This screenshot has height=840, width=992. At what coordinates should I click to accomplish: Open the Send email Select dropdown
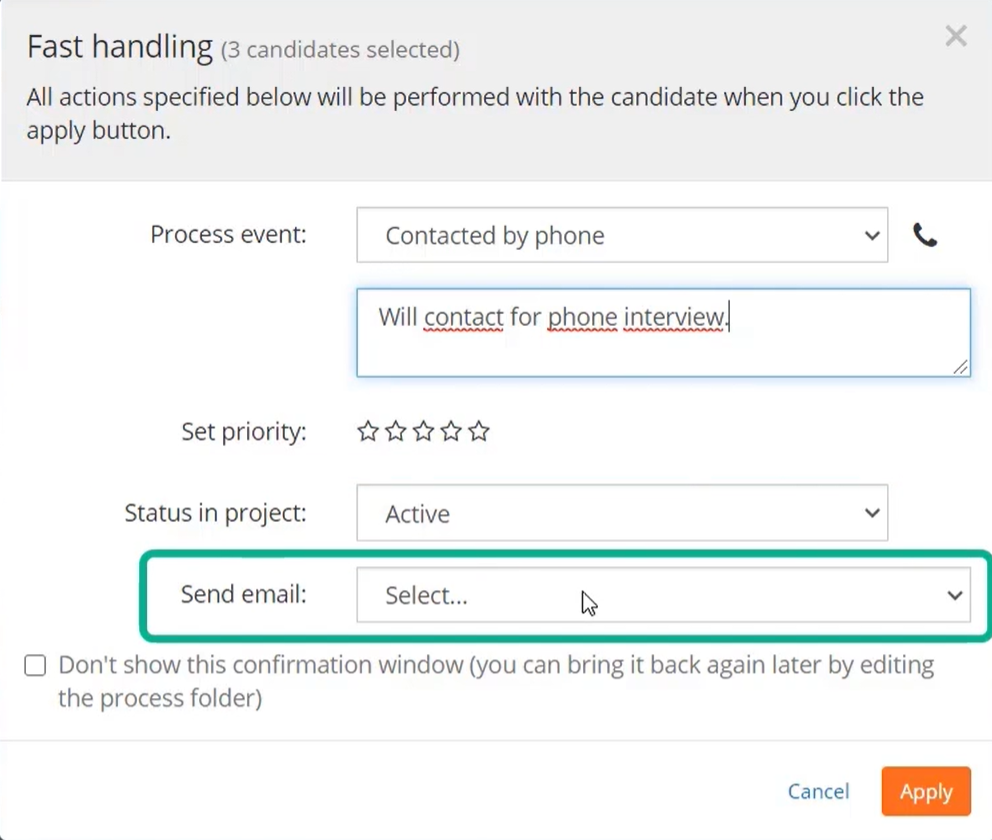click(x=663, y=595)
